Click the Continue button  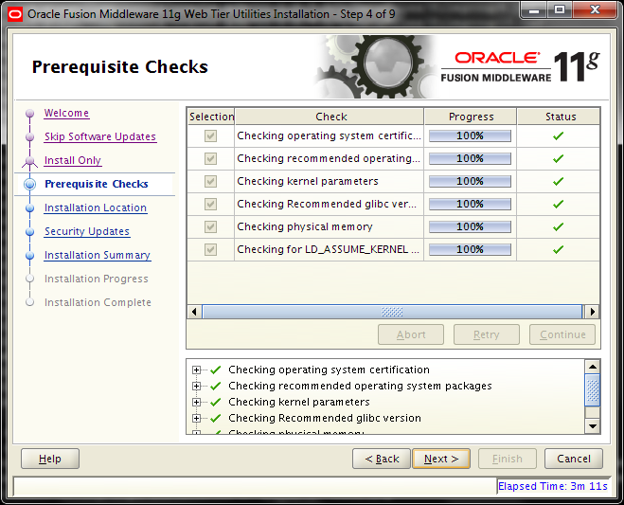tap(562, 335)
